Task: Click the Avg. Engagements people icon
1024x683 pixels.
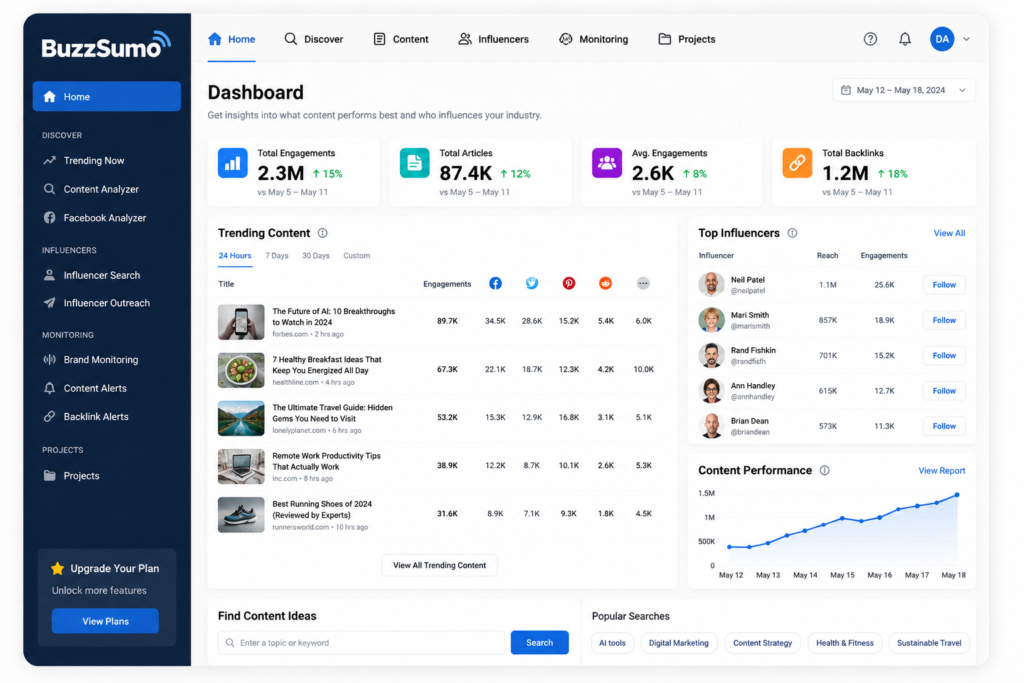Action: click(607, 163)
